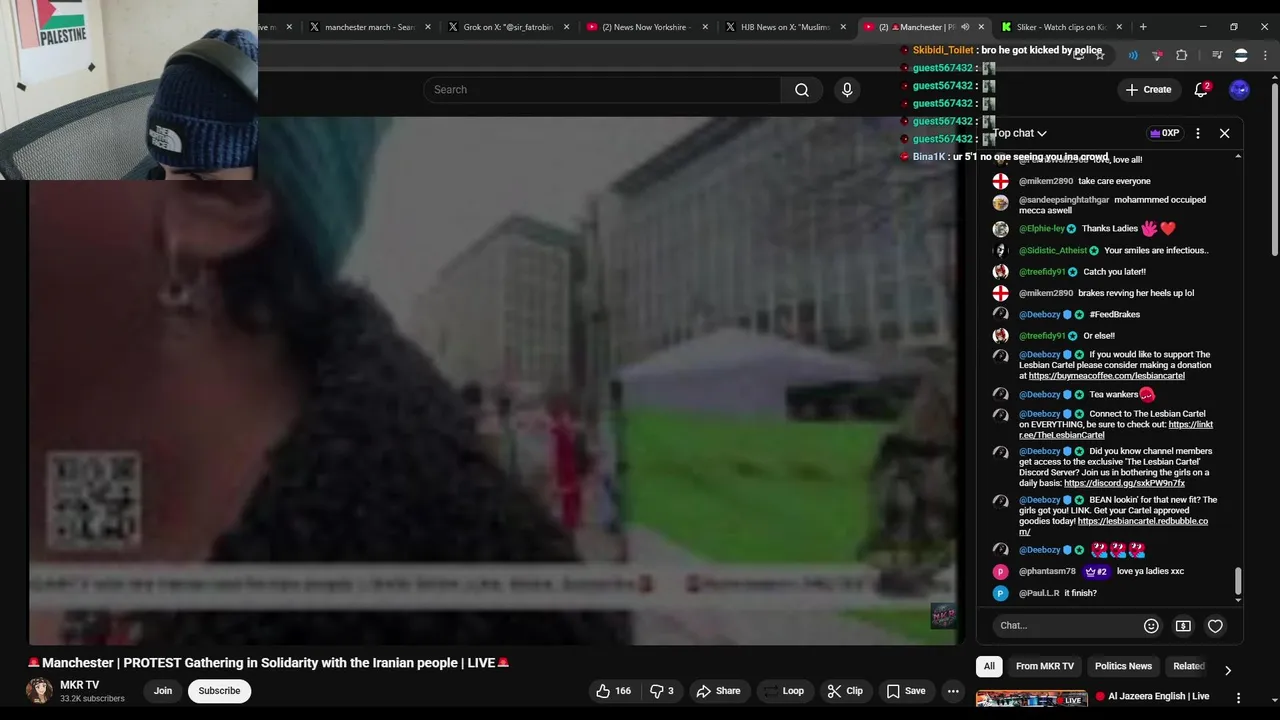Open options menu for Al Jazeera video
This screenshot has height=720, width=1280.
(1238, 698)
